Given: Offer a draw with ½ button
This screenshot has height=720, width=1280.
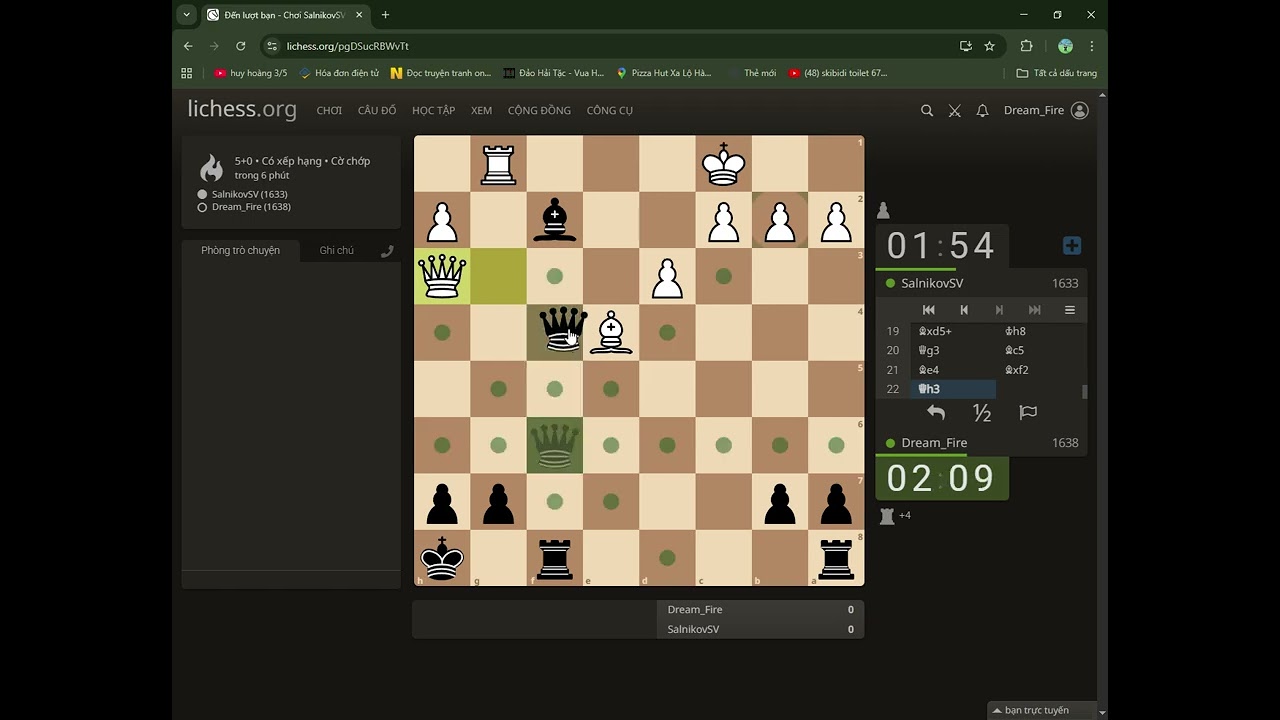Looking at the screenshot, I should pyautogui.click(x=982, y=413).
